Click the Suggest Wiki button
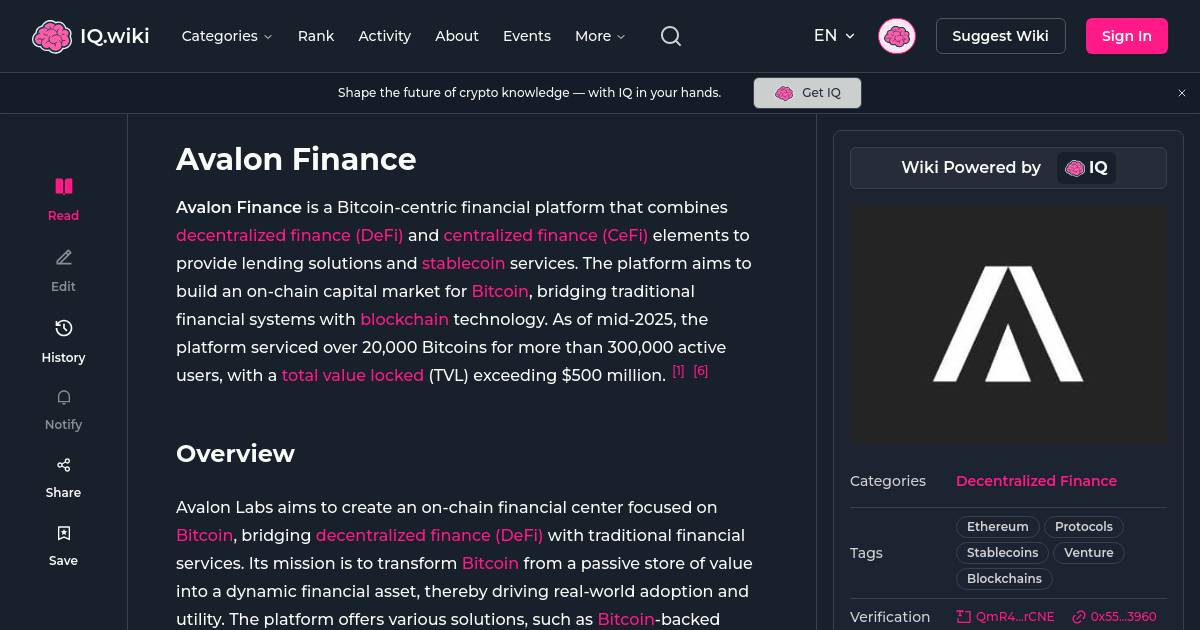Viewport: 1200px width, 630px height. tap(1000, 36)
